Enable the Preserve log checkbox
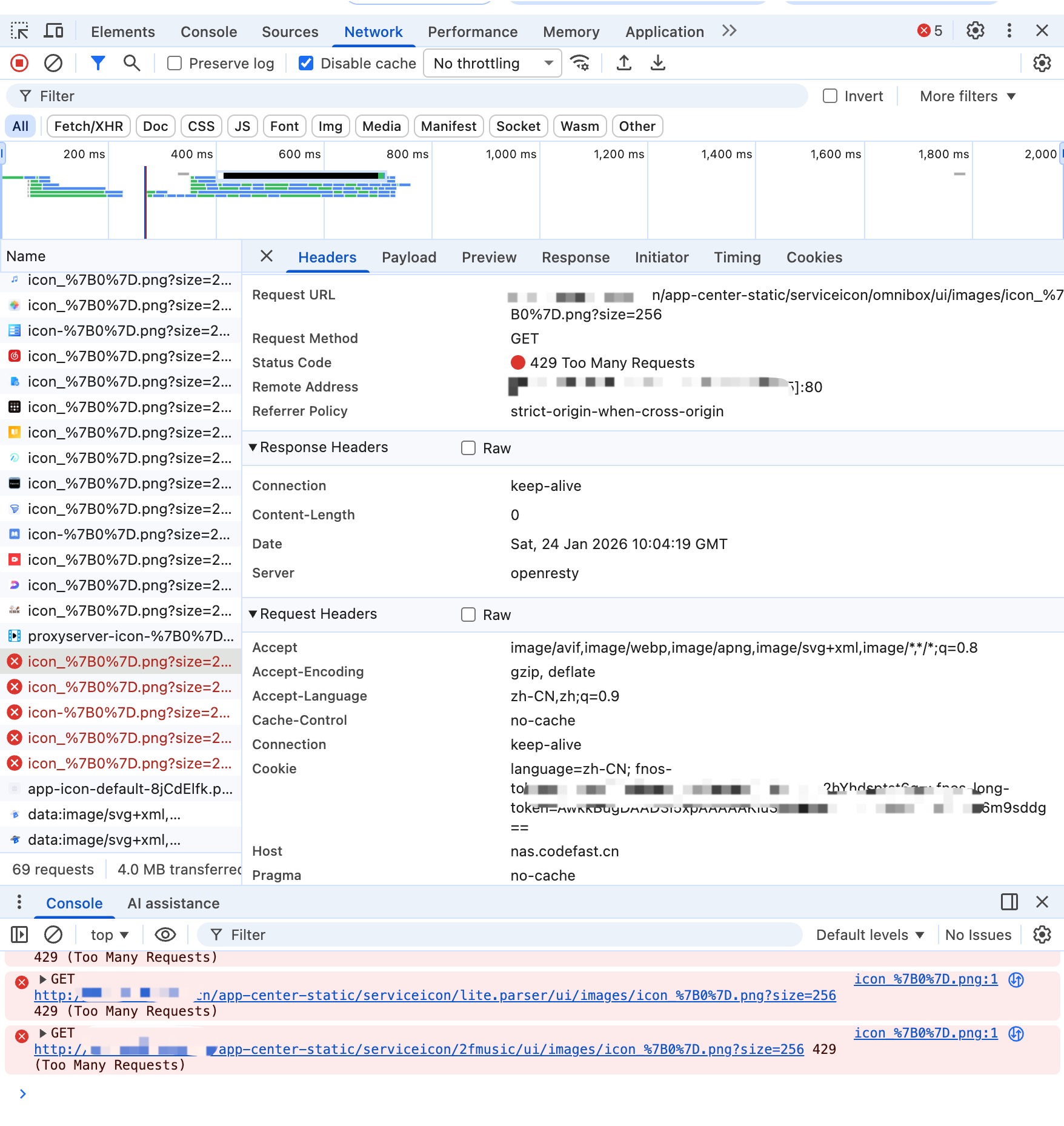This screenshot has height=1126, width=1064. 175,63
